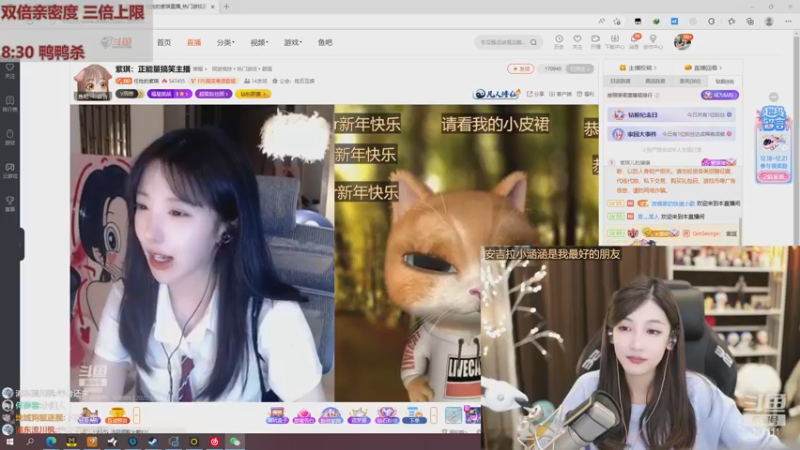Click the orange 关注 follow button
The height and width of the screenshot is (450, 800).
tap(520, 68)
